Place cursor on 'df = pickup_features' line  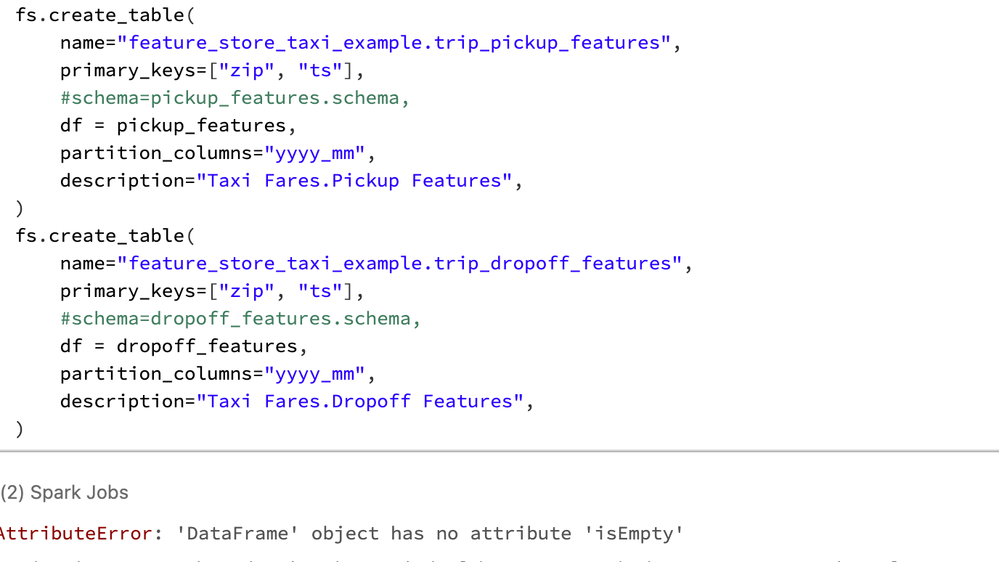click(x=178, y=126)
